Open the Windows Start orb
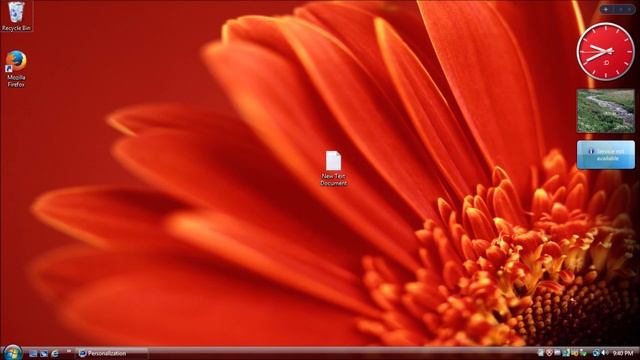Image resolution: width=640 pixels, height=360 pixels. tap(12, 352)
